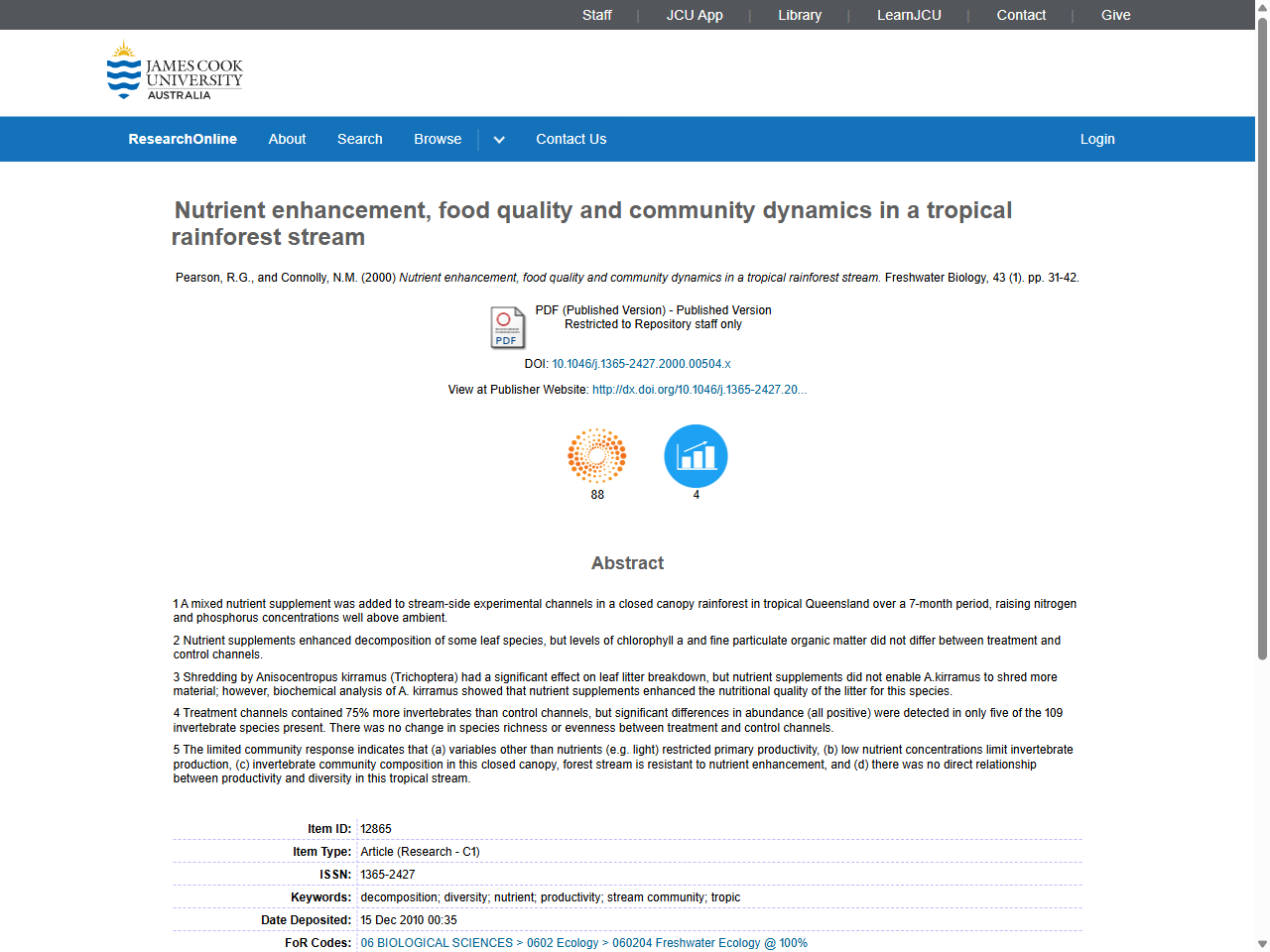The image size is (1270, 952).
Task: Click the Altmetric donut badge showing 88
Action: point(596,454)
